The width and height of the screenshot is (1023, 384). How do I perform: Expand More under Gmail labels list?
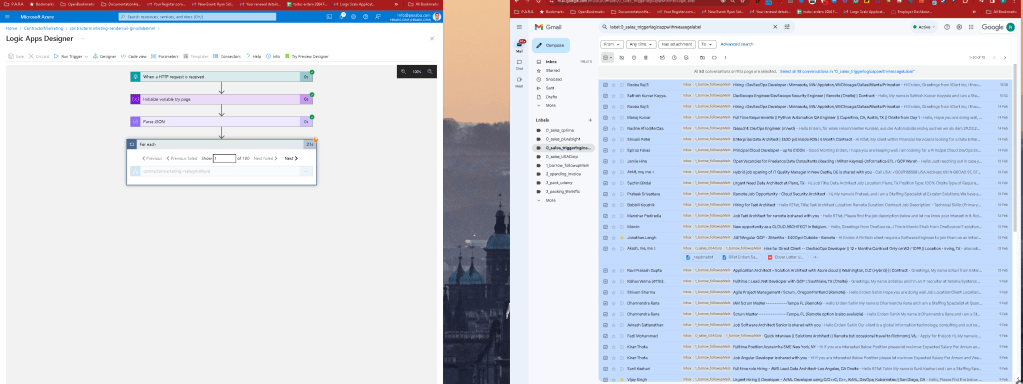click(x=551, y=201)
